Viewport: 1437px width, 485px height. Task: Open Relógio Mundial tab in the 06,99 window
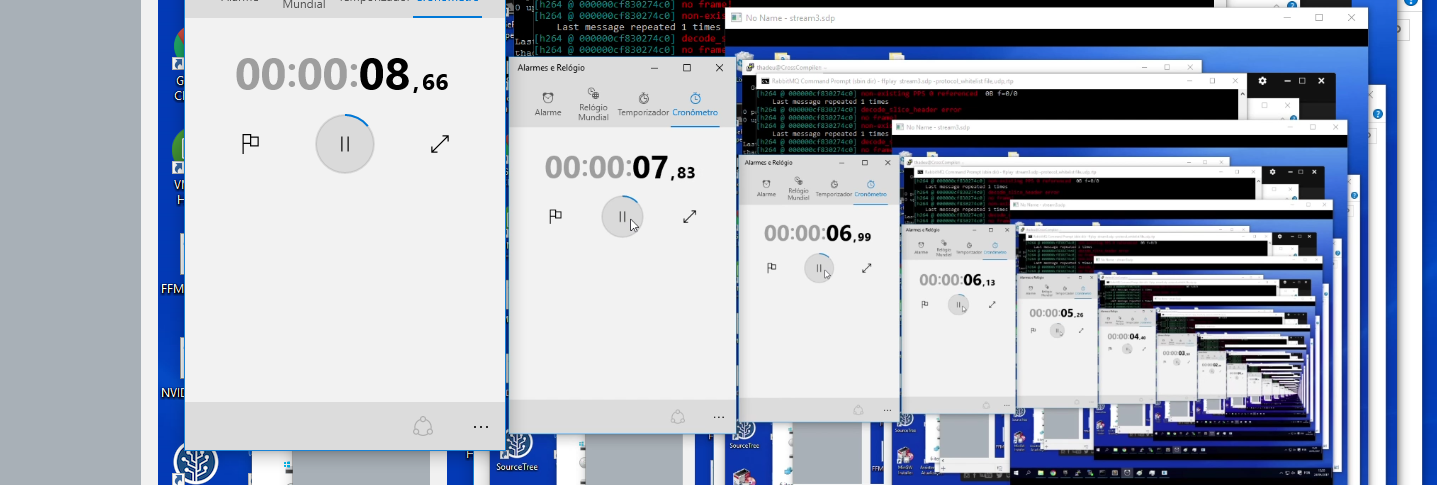tap(798, 190)
